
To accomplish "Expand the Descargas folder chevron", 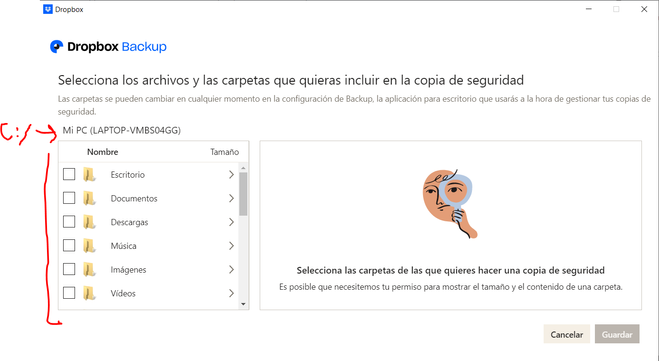I will (231, 222).
